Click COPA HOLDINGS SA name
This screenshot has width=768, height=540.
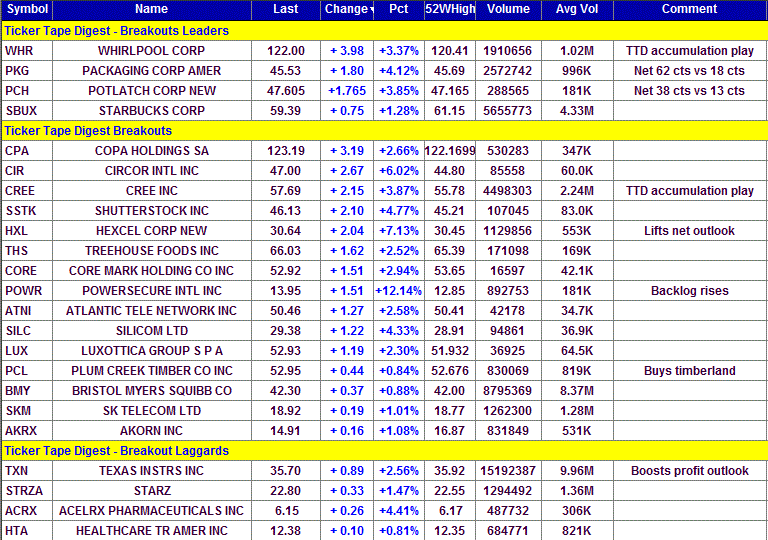tap(152, 151)
